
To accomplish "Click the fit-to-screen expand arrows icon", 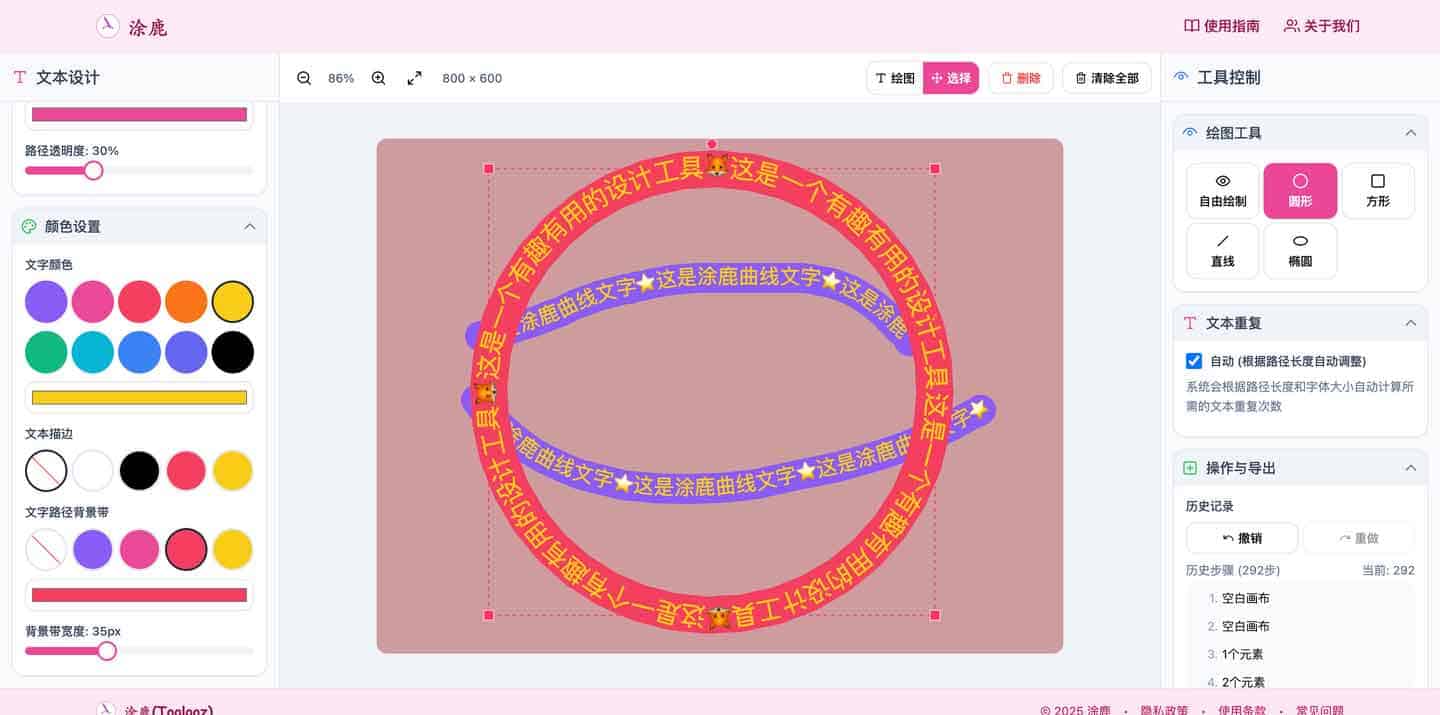I will [414, 78].
